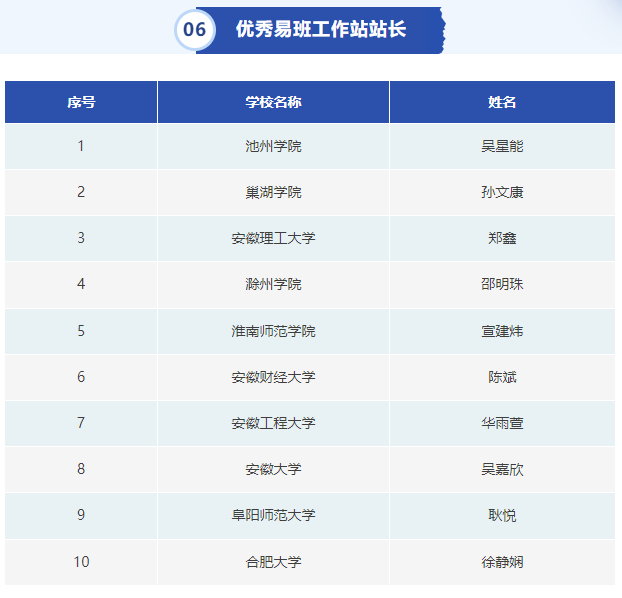The width and height of the screenshot is (622, 598).
Task: Select the name 徐静娴
Action: [x=502, y=562]
